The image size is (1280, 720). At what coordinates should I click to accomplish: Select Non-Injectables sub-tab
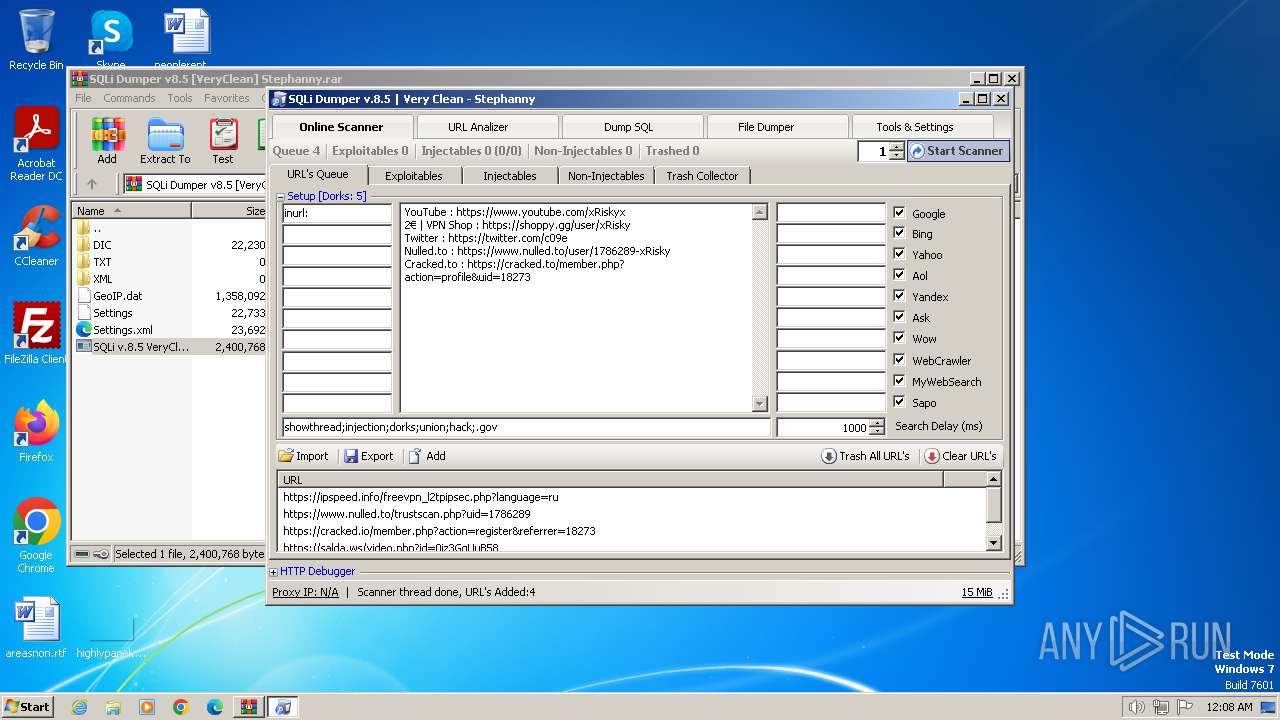click(606, 176)
